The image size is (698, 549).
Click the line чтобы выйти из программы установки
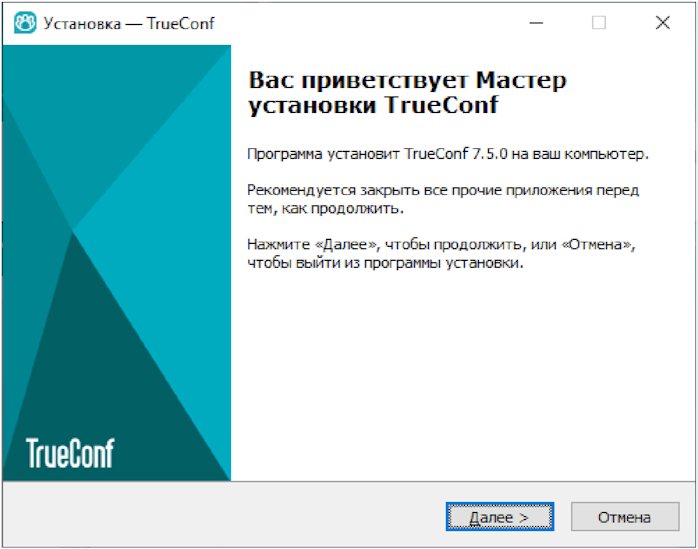click(x=385, y=263)
